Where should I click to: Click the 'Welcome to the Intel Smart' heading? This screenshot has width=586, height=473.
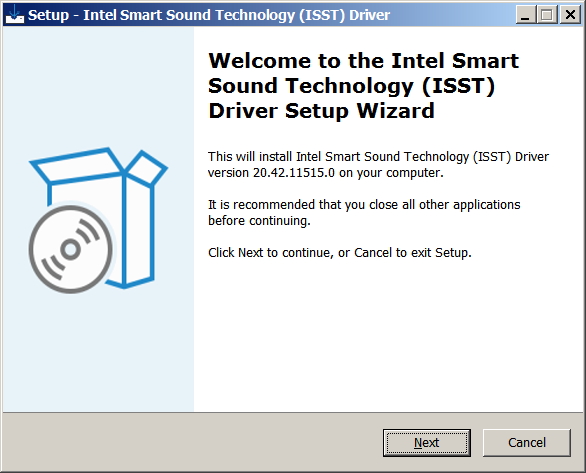click(x=364, y=61)
